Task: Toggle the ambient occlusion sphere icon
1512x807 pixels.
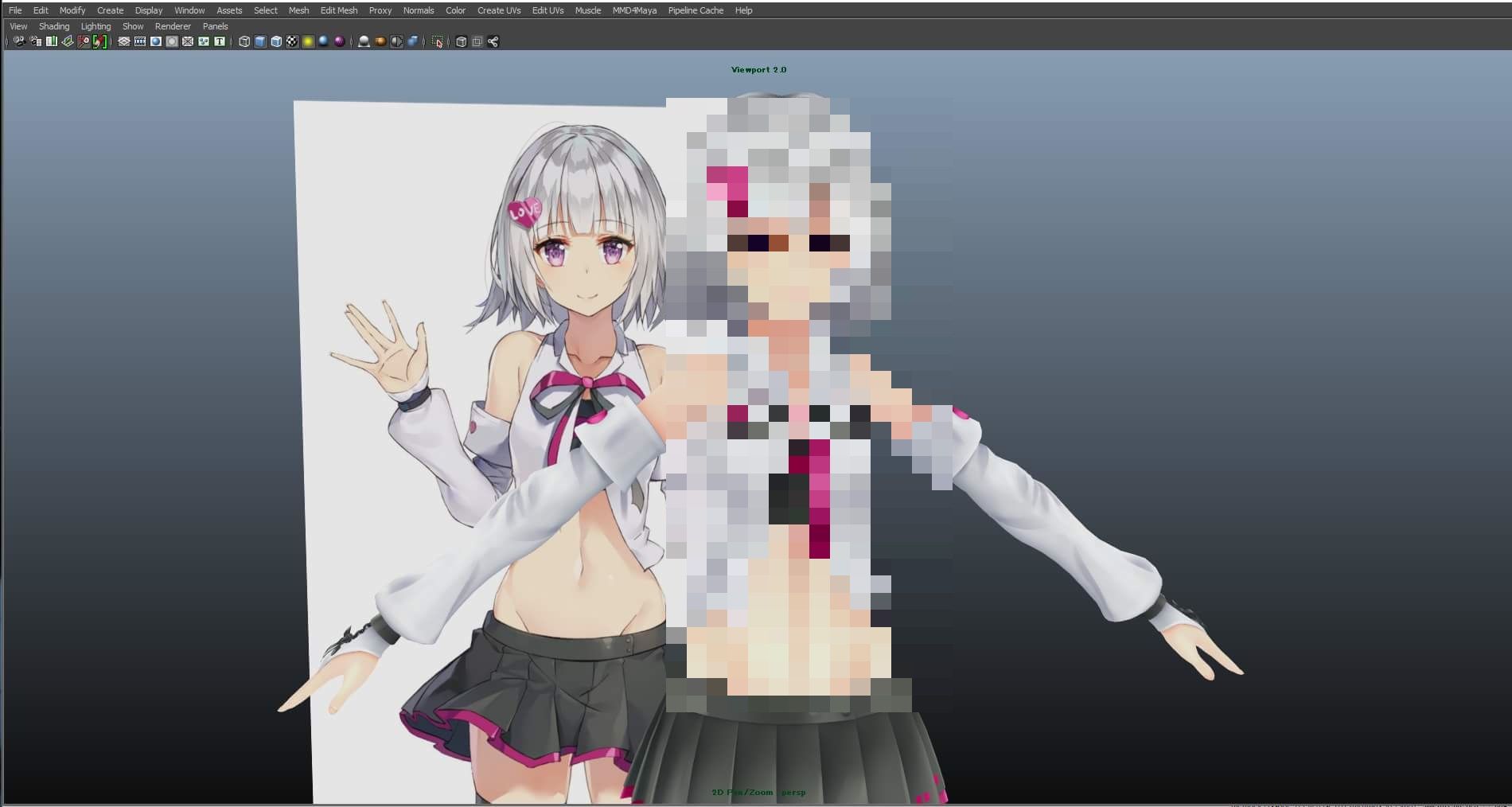Action: point(364,41)
